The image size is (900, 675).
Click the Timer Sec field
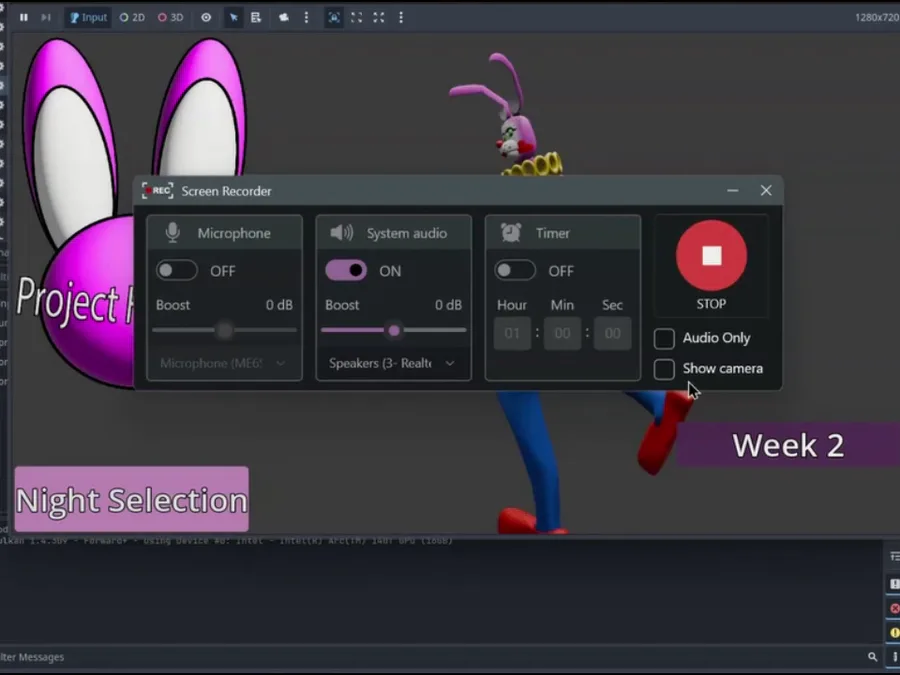[612, 333]
